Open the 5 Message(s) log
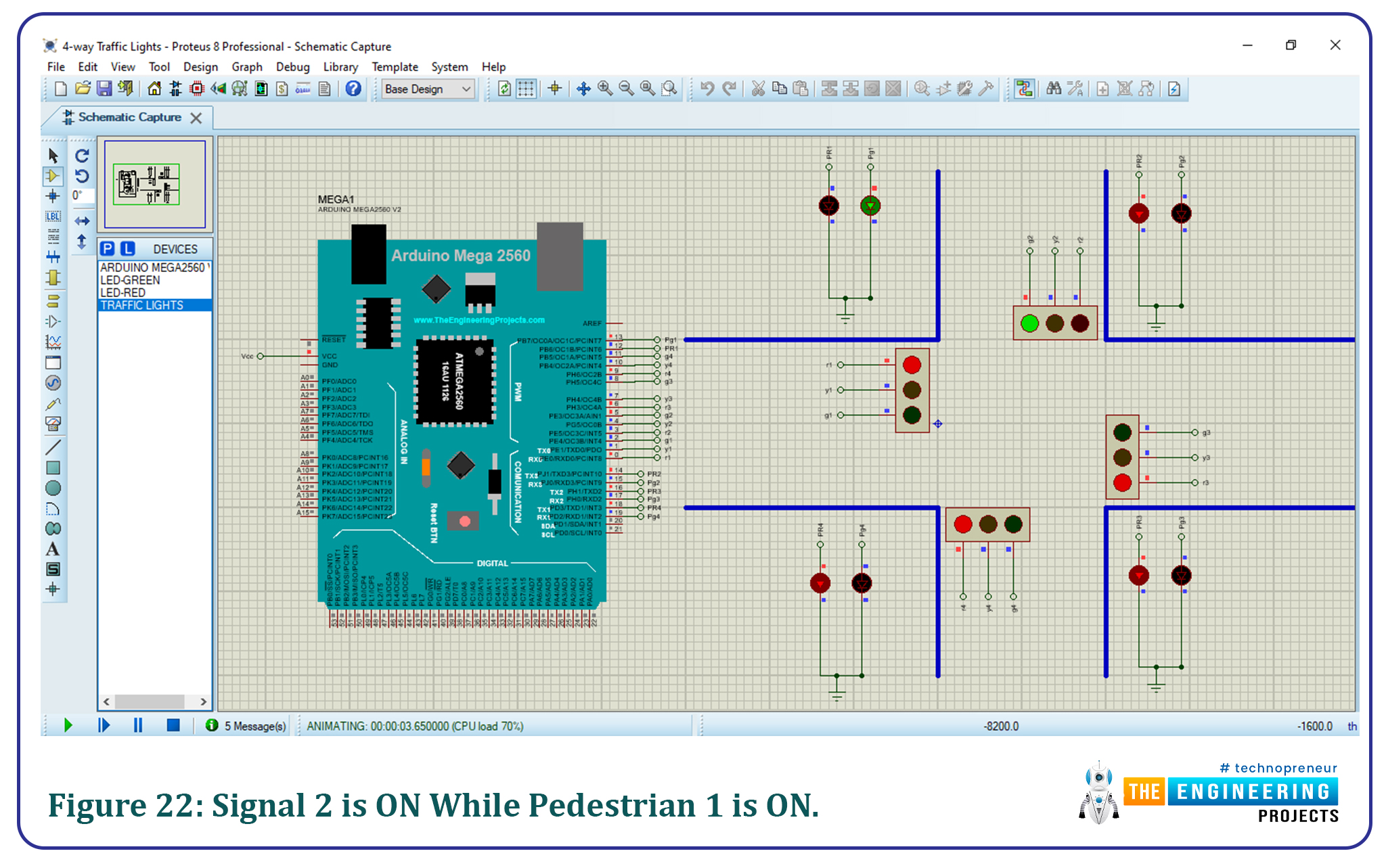Image resolution: width=1386 pixels, height=868 pixels. click(246, 726)
